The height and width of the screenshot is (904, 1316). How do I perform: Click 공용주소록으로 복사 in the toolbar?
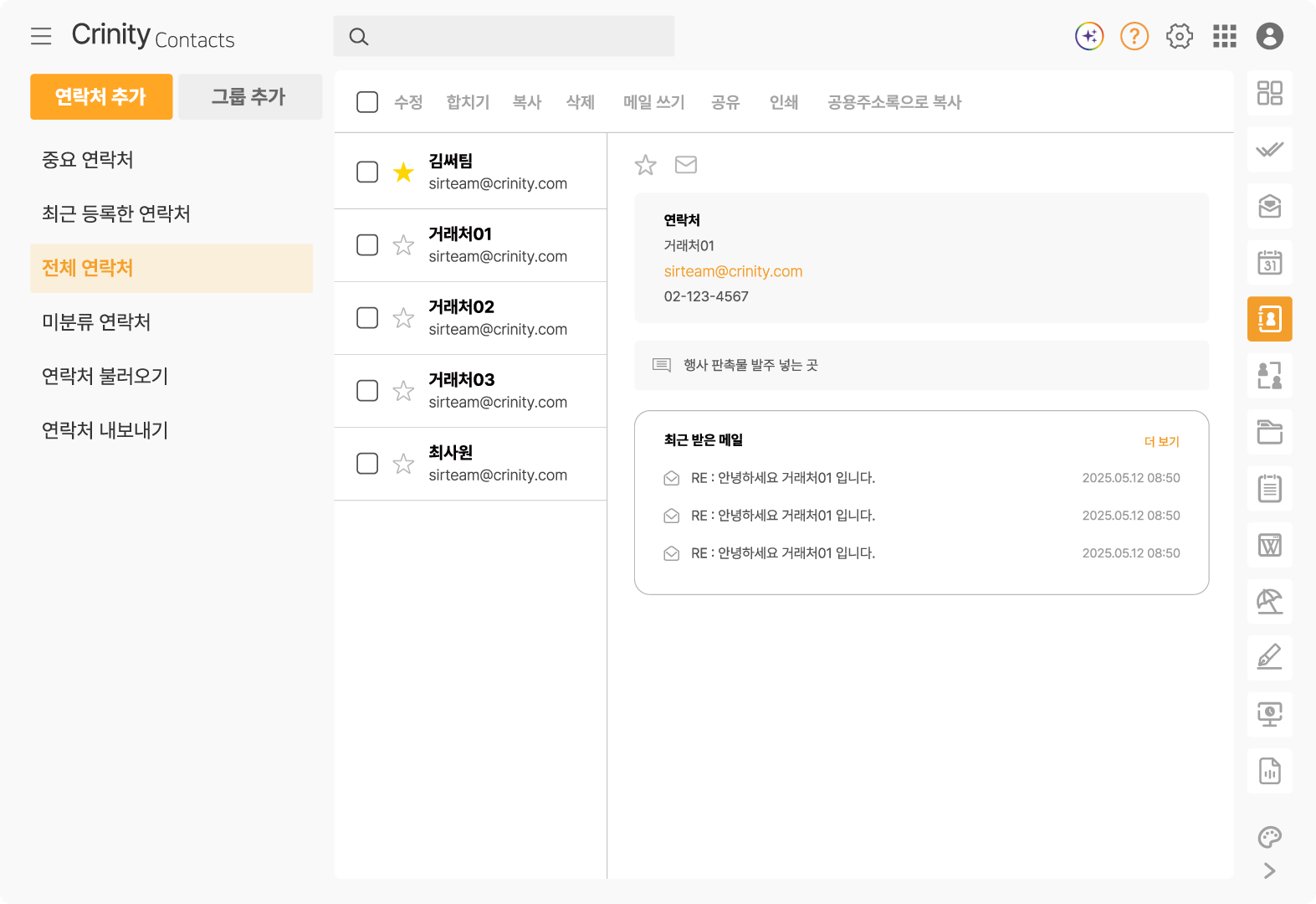point(894,102)
